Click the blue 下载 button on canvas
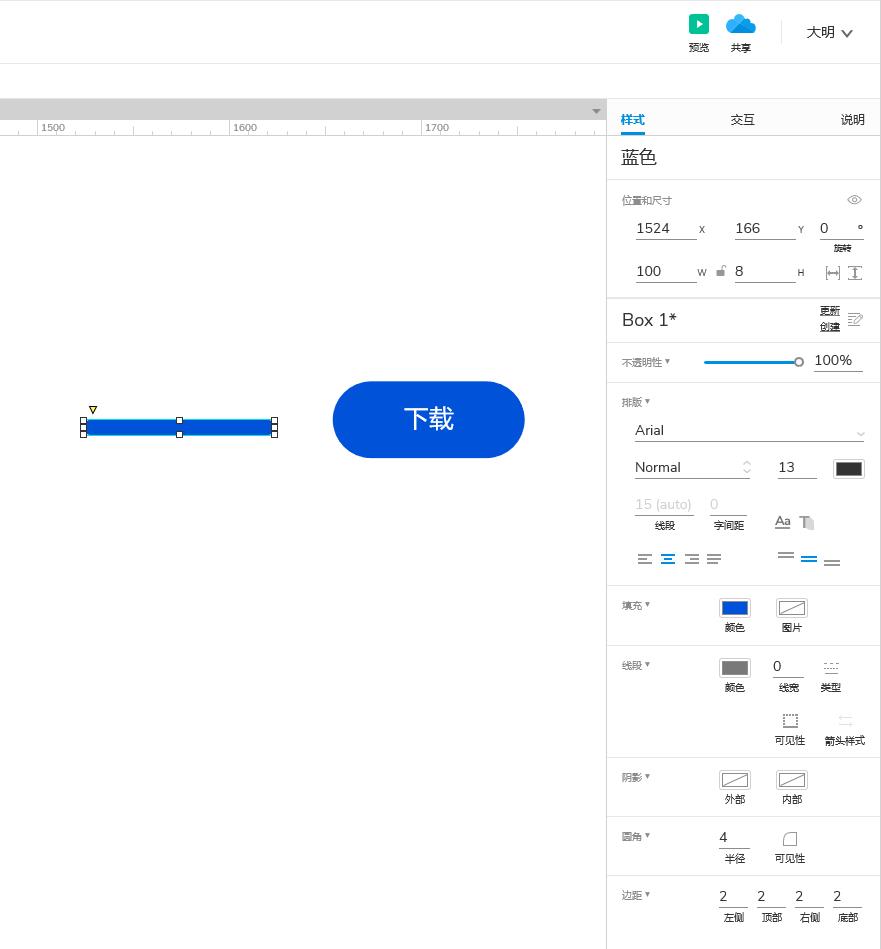Screen dimensions: 881x949 pos(428,419)
